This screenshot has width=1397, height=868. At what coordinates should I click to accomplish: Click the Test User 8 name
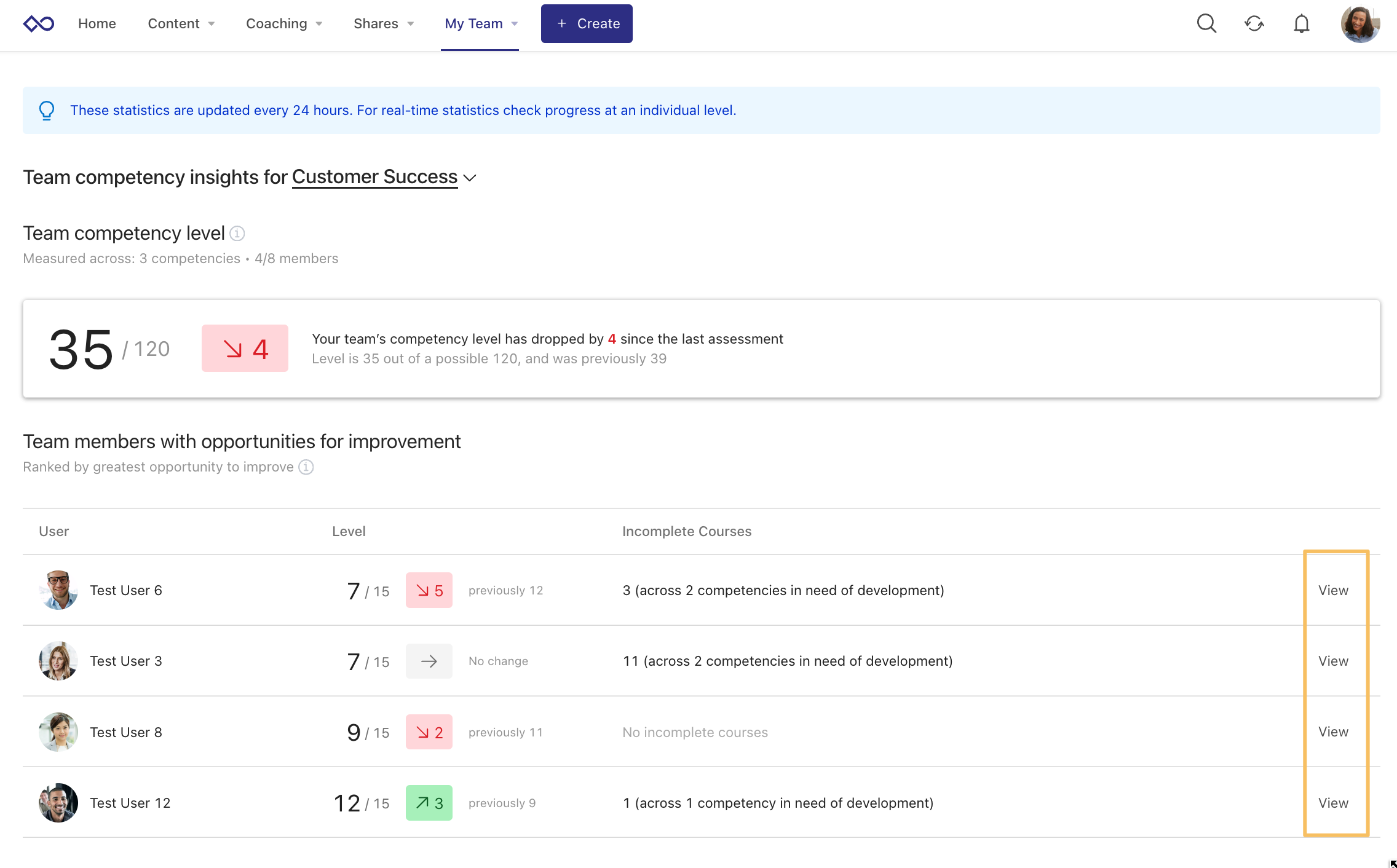click(x=126, y=732)
